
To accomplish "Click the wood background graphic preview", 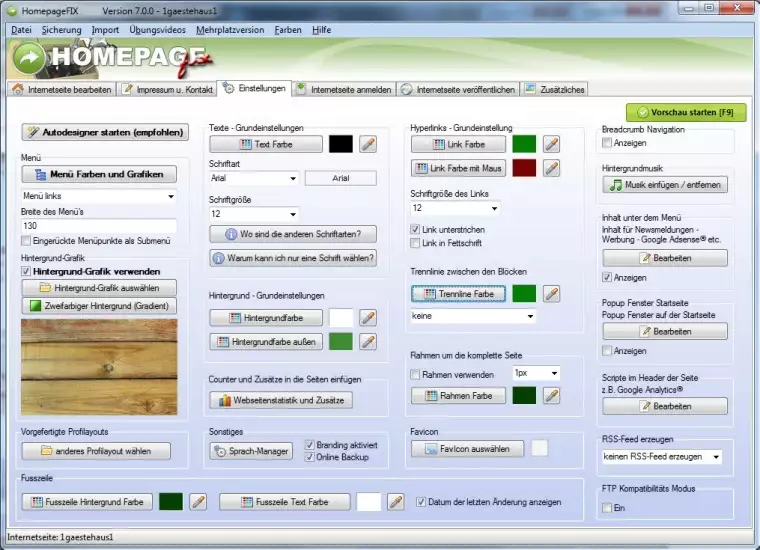I will 99,367.
